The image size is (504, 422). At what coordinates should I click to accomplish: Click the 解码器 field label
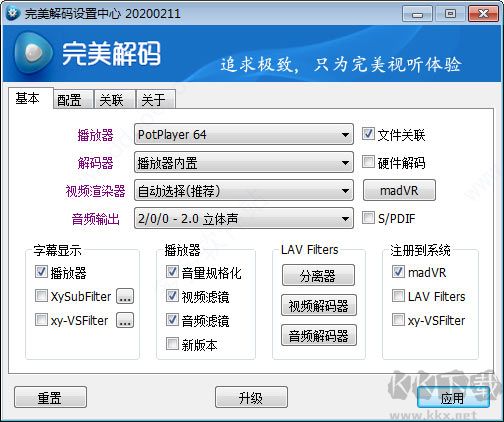click(x=96, y=163)
